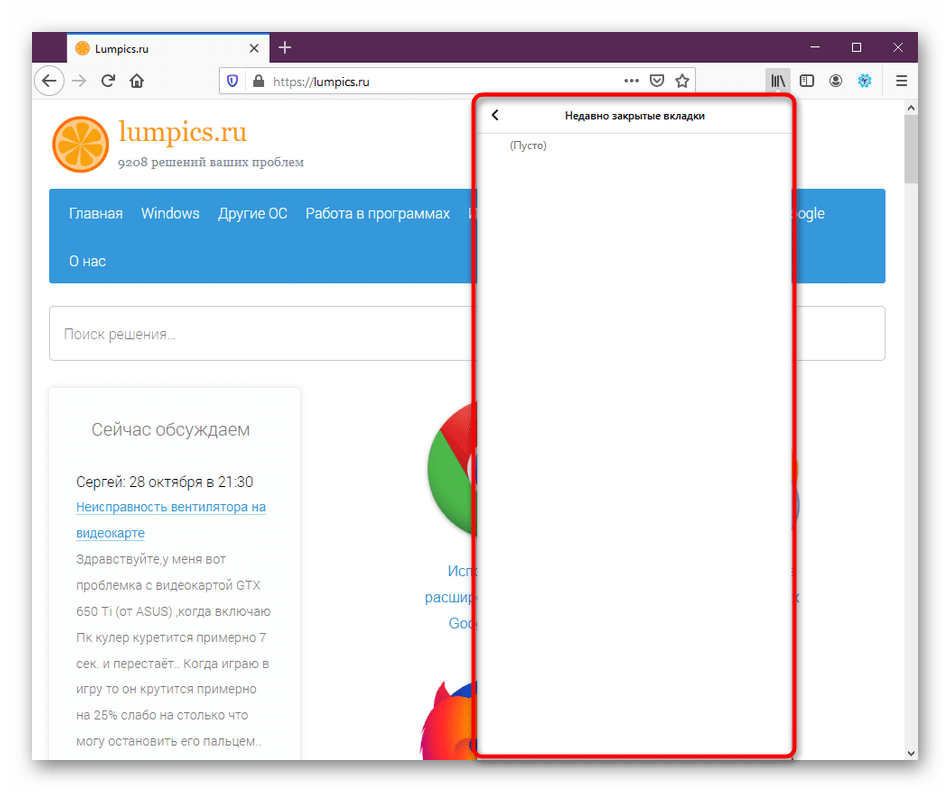Click the vertical scrollbar thumb

(911, 148)
